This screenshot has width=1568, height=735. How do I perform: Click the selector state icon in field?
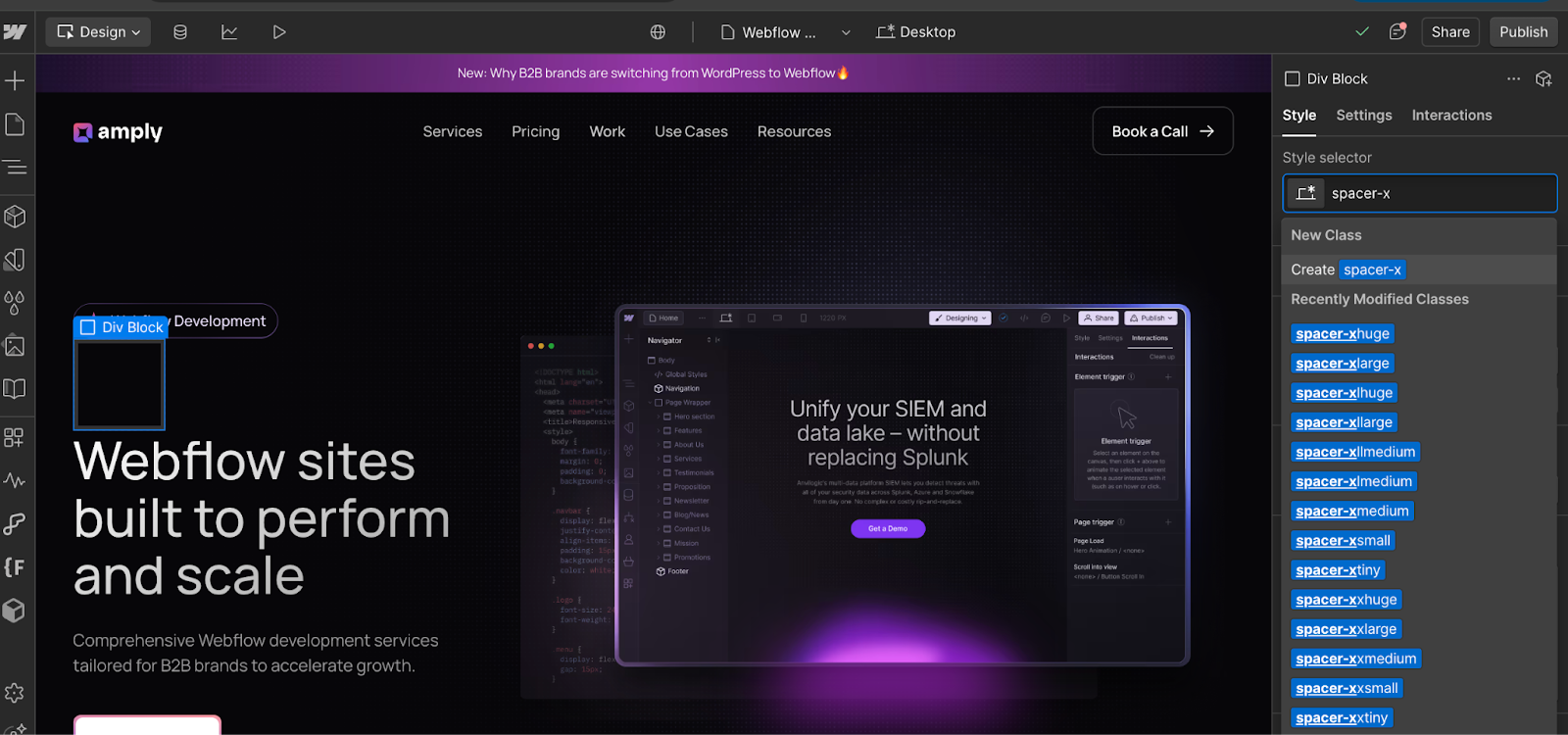coord(1306,193)
